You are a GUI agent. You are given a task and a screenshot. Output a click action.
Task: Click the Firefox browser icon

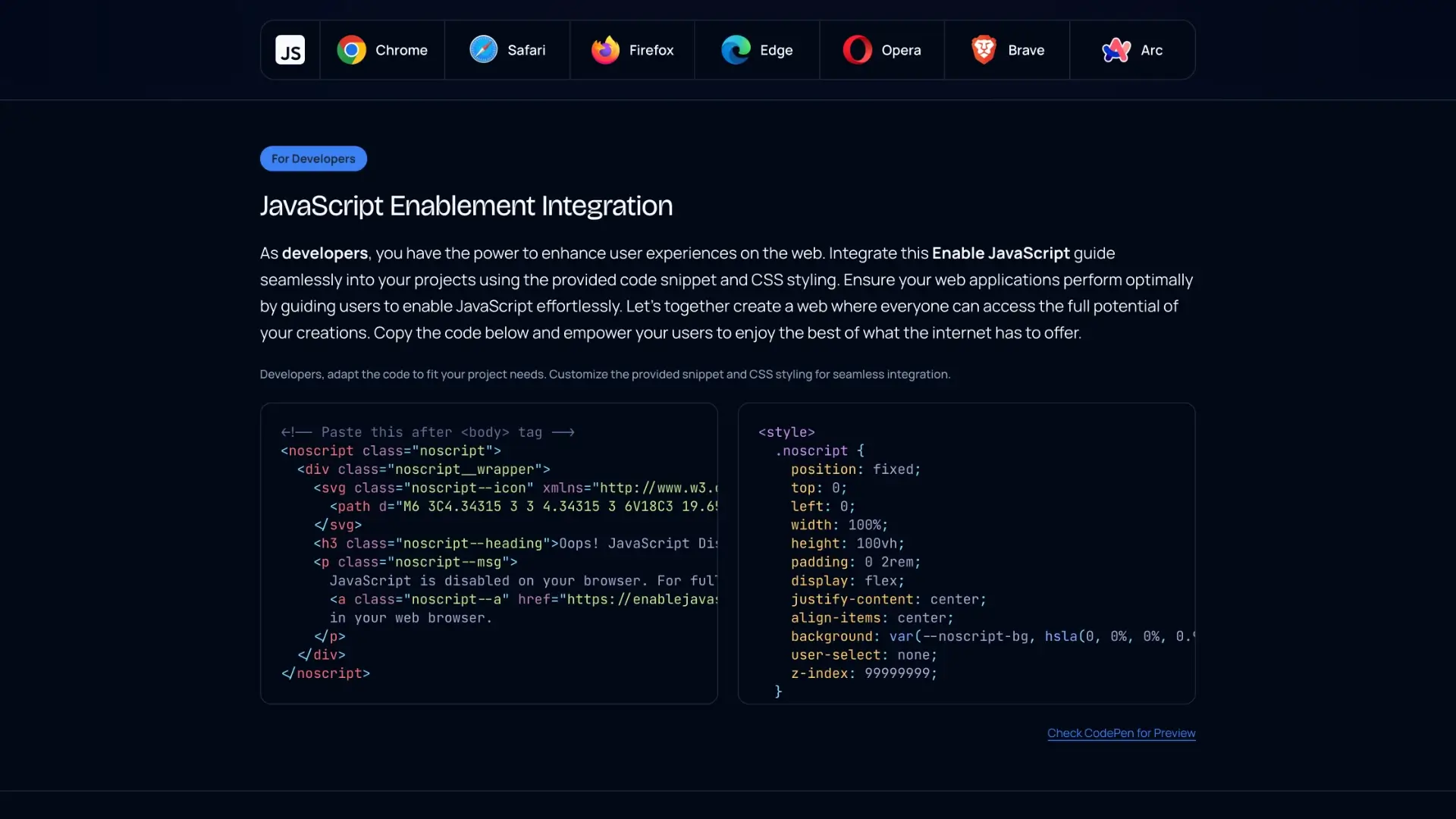(x=606, y=49)
